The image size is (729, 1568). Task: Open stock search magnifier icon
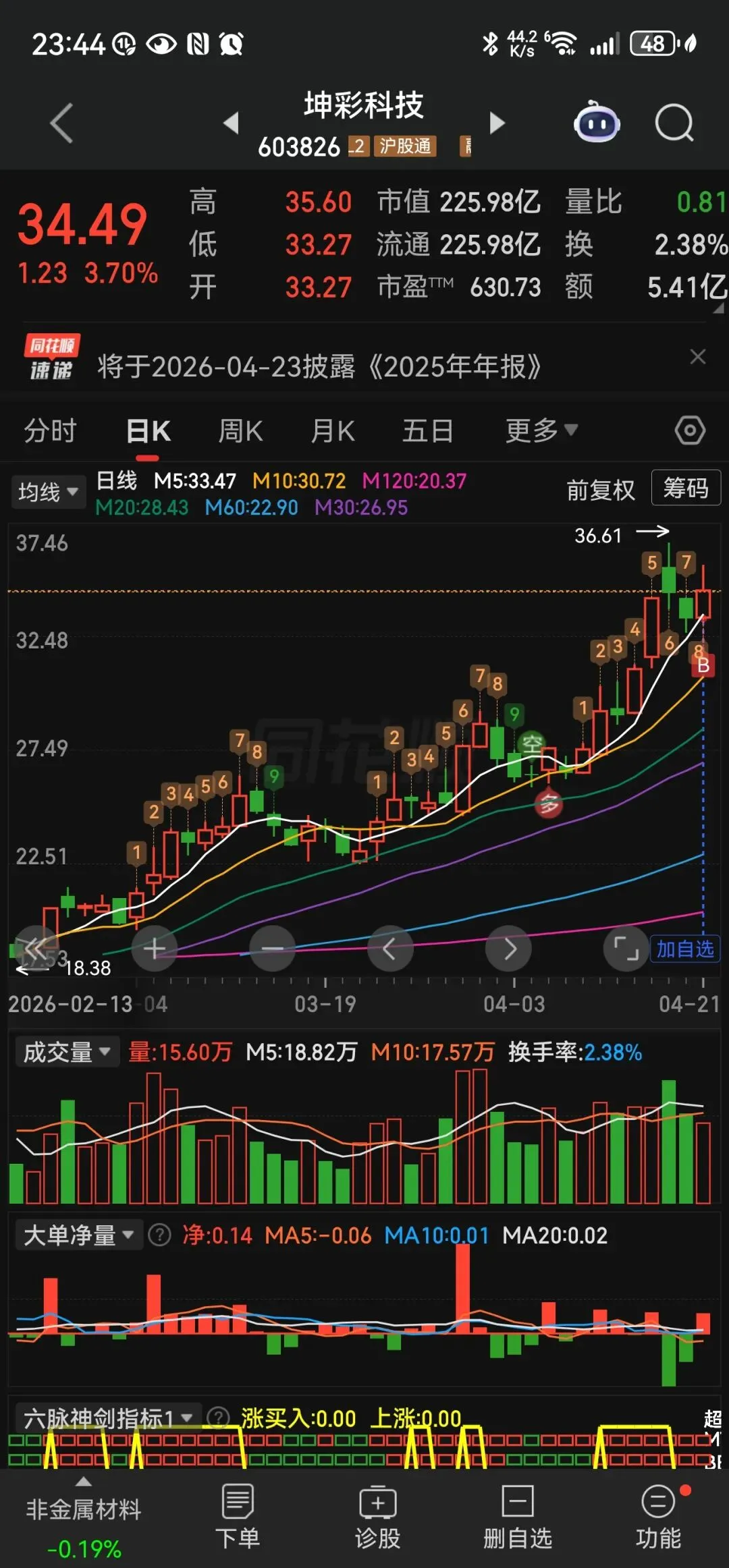click(x=674, y=123)
